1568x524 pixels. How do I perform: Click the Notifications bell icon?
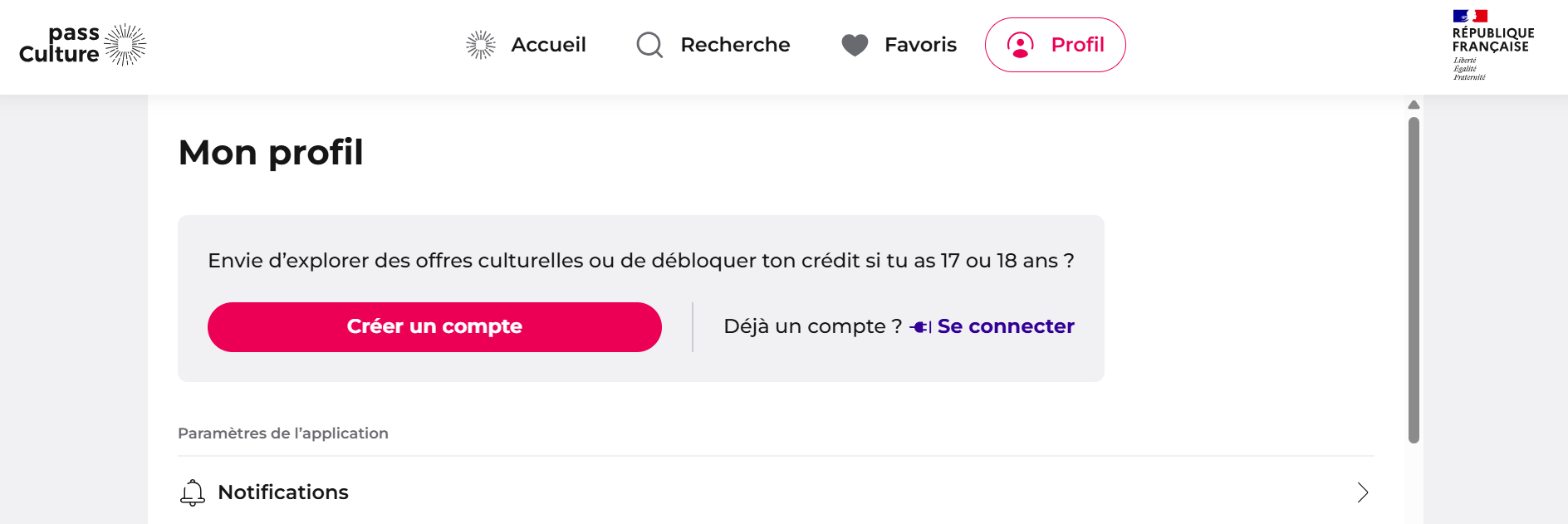tap(193, 492)
